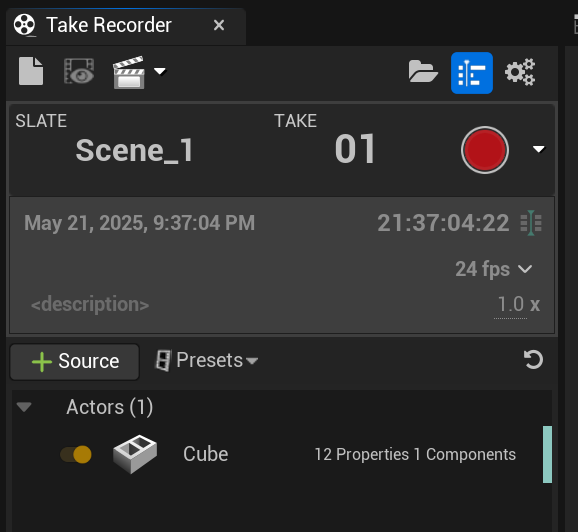Click the revert changes arrow icon
Screen dimensions: 578x532
(x=533, y=360)
